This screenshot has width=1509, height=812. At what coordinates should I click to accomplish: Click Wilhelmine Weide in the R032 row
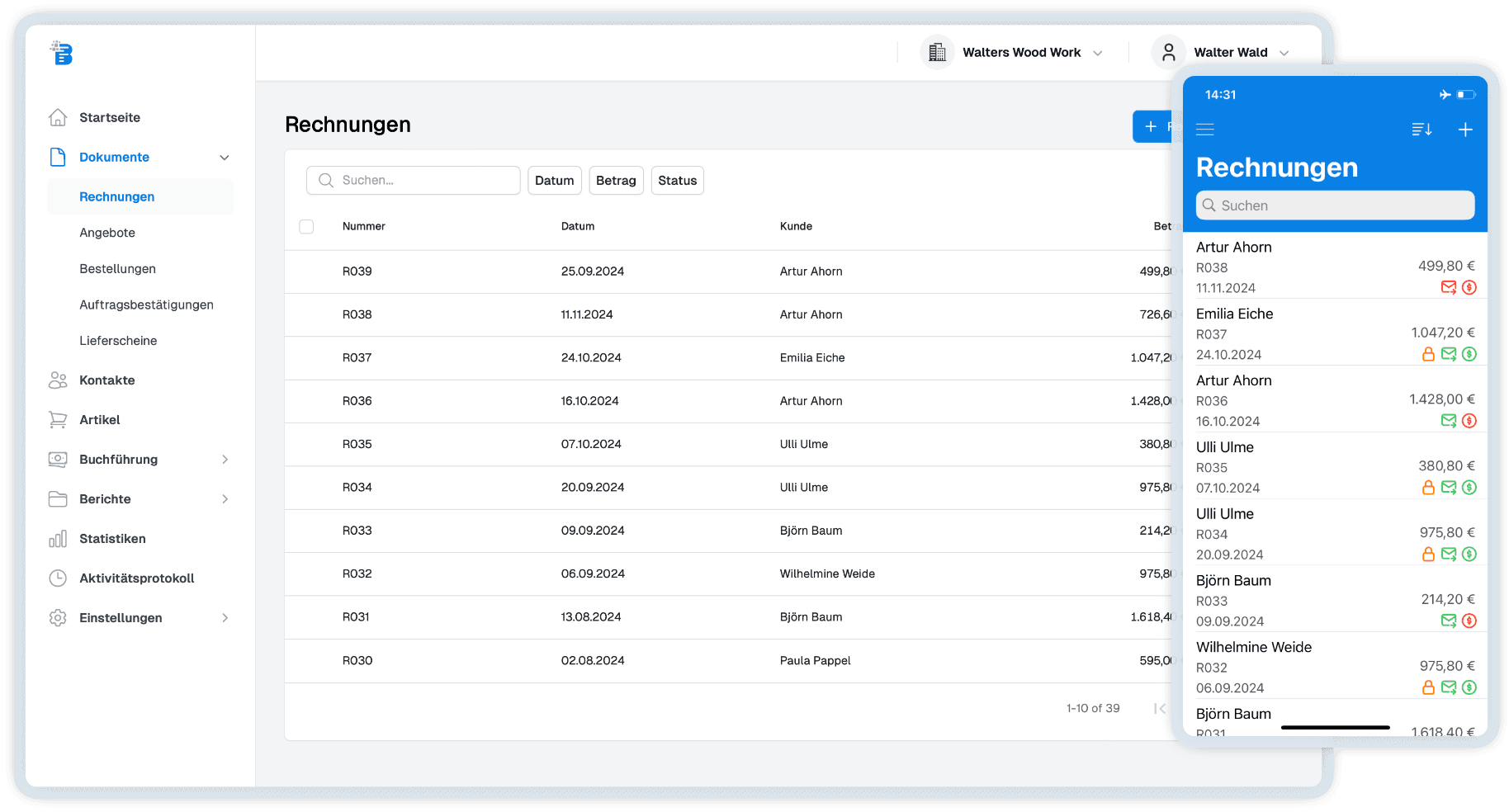coord(827,574)
